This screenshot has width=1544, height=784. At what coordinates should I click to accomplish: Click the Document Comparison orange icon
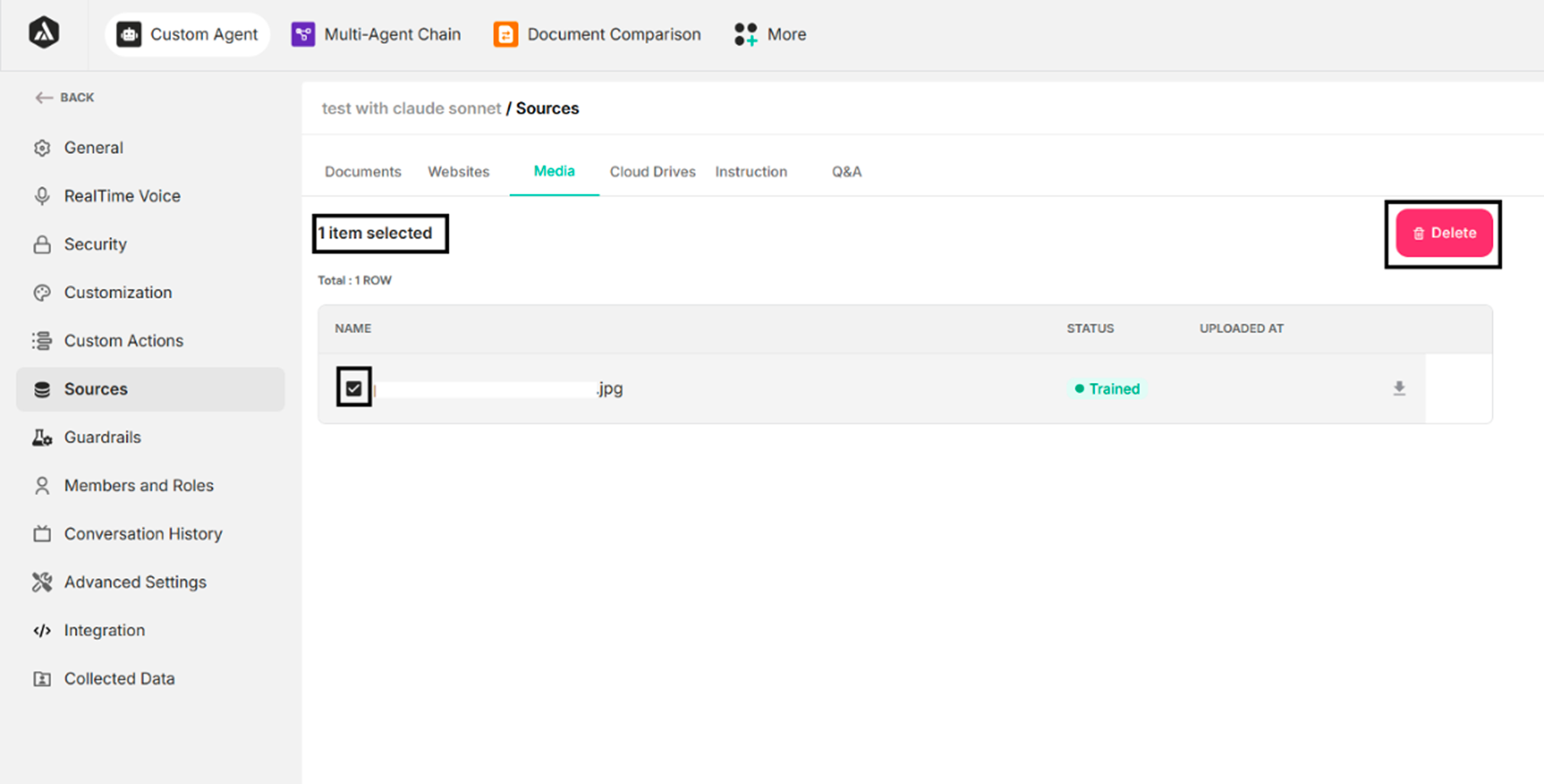tap(505, 35)
